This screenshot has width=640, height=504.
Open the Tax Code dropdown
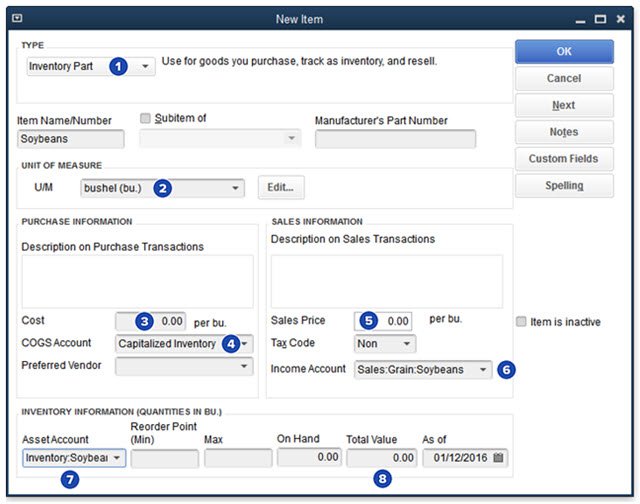(407, 343)
